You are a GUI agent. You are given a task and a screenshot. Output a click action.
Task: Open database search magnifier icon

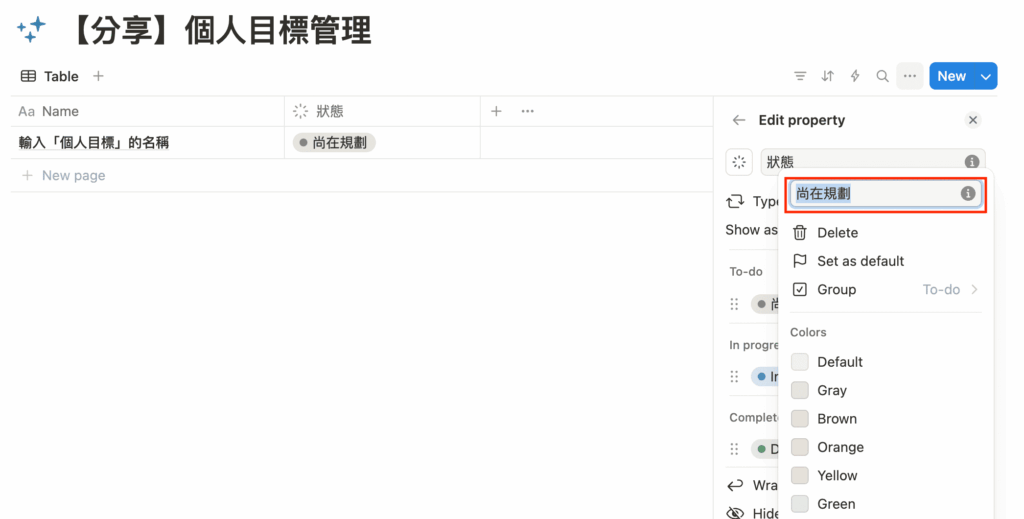882,76
